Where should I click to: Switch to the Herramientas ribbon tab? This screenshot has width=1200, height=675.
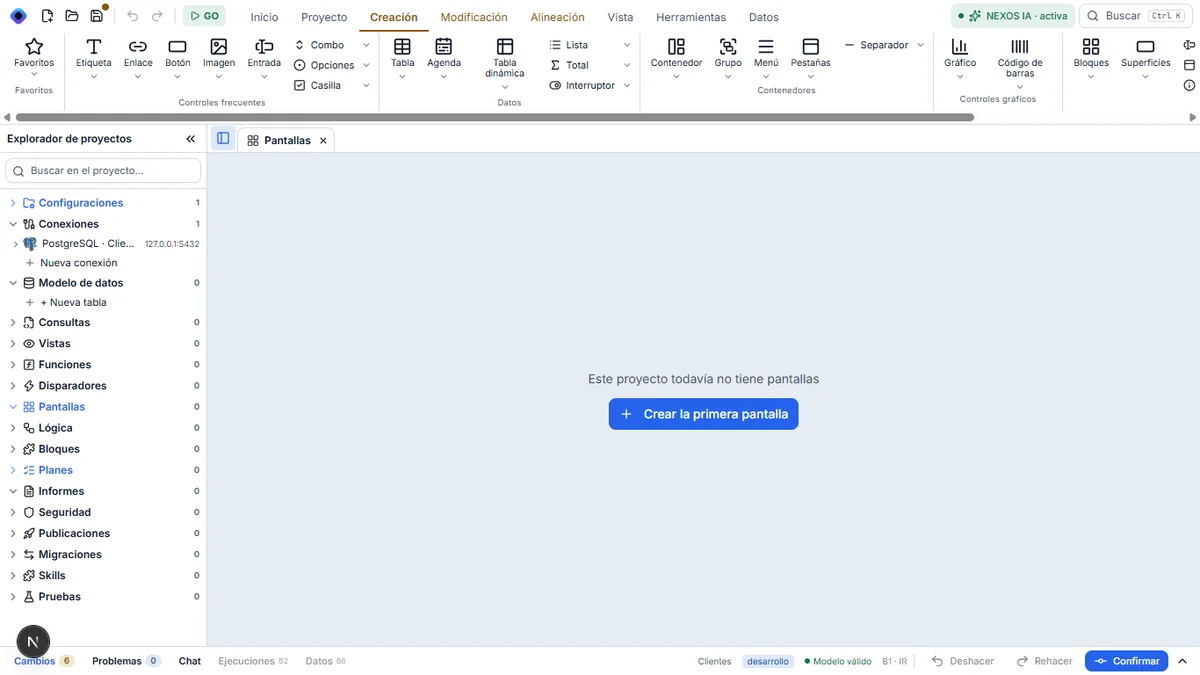pyautogui.click(x=691, y=17)
